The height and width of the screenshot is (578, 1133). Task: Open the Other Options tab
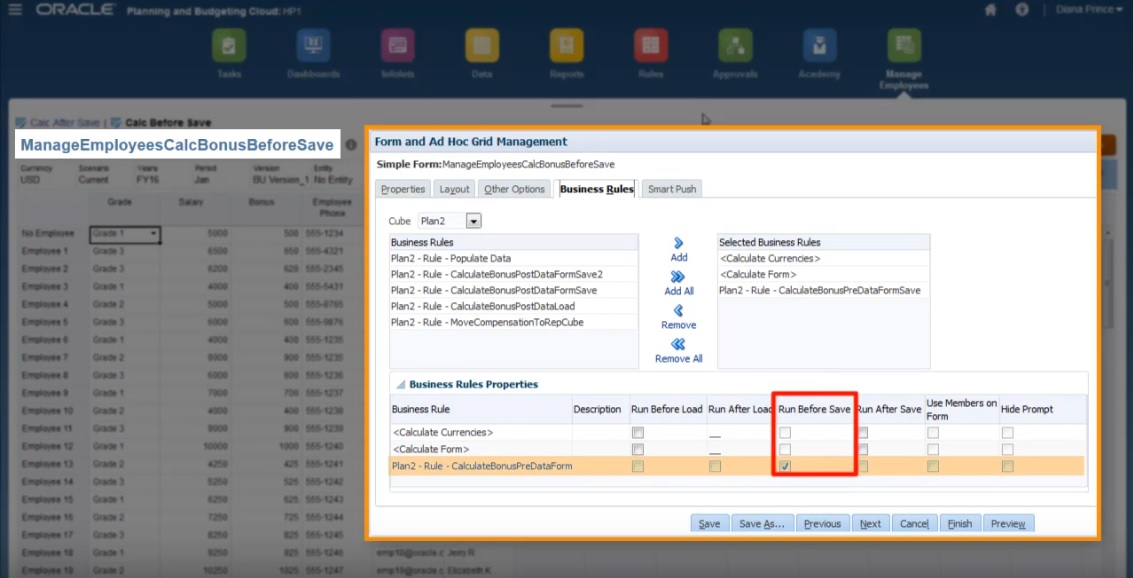(514, 189)
